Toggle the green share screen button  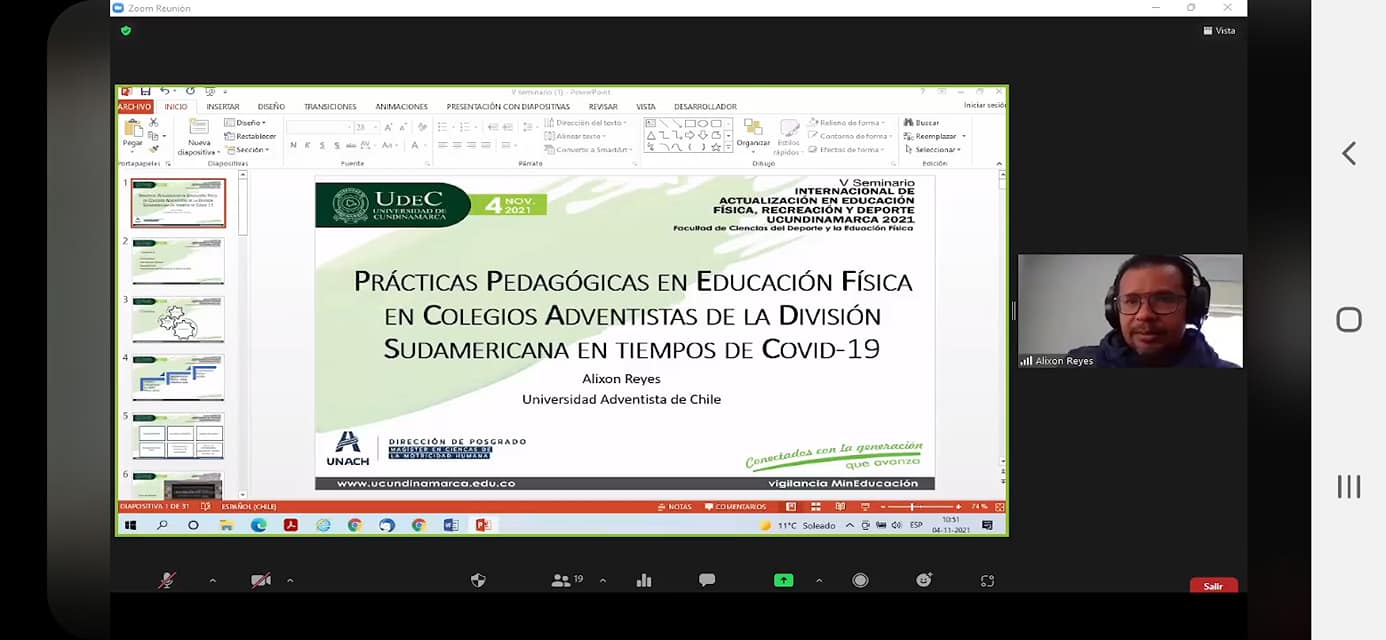click(783, 580)
